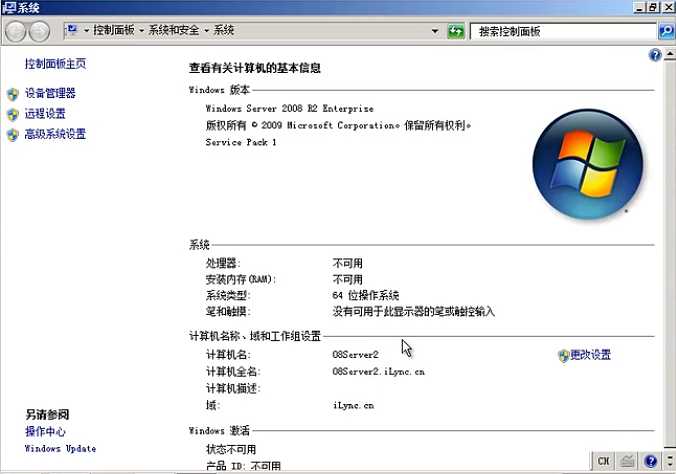
Task: Open the language bar options arrow
Action: point(670,461)
